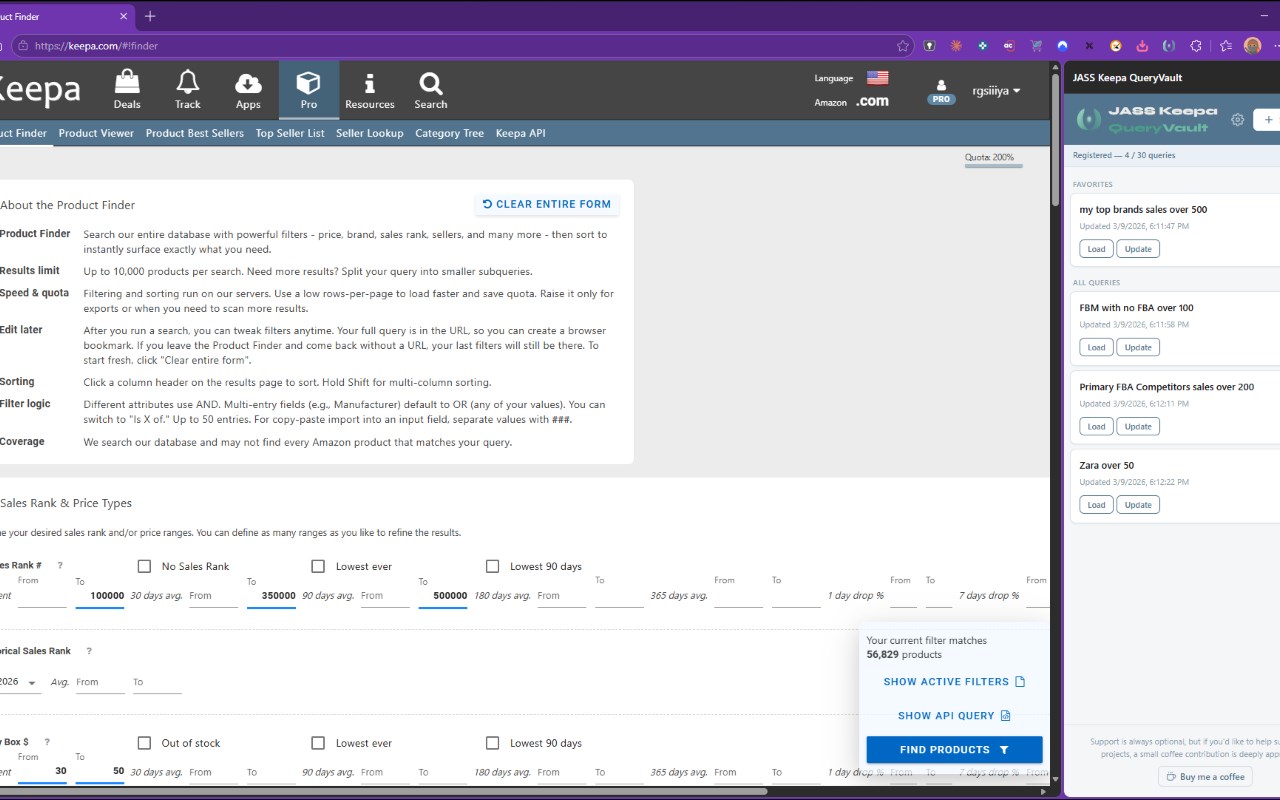Check the Out of stock checkbox
1280x800 pixels.
point(144,743)
